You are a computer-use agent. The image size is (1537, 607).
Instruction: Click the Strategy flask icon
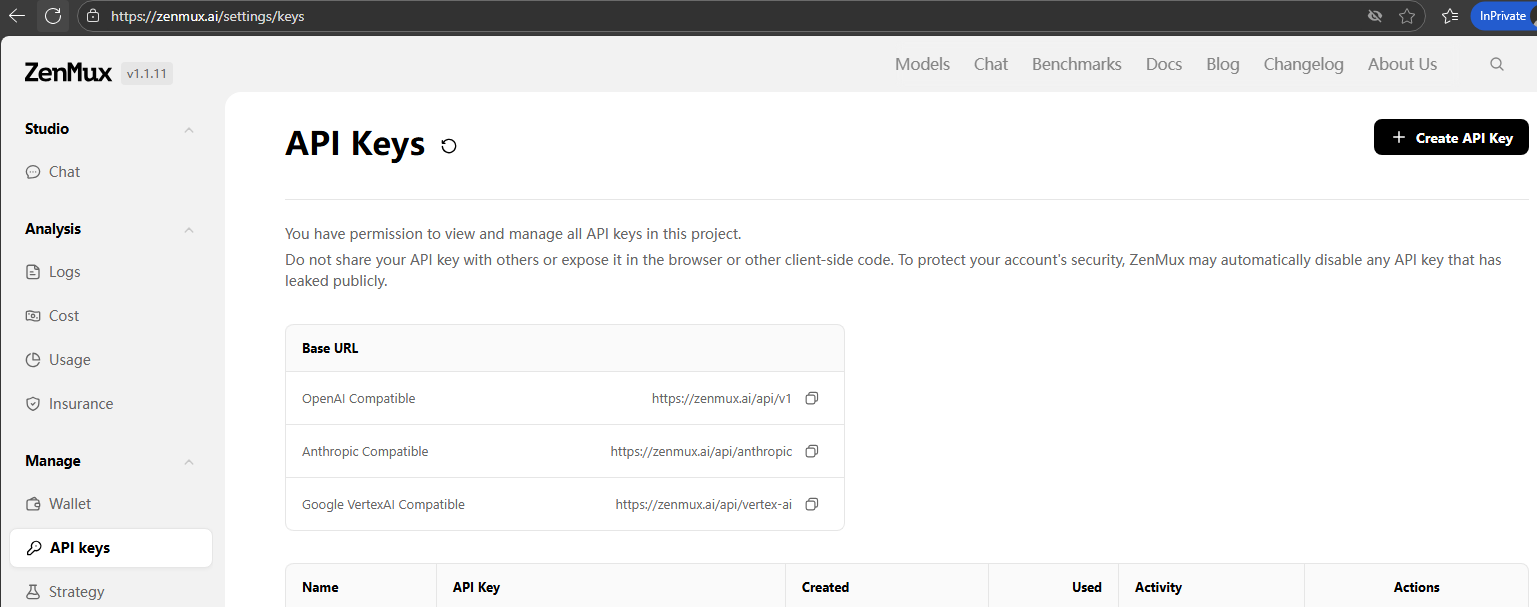coord(33,592)
